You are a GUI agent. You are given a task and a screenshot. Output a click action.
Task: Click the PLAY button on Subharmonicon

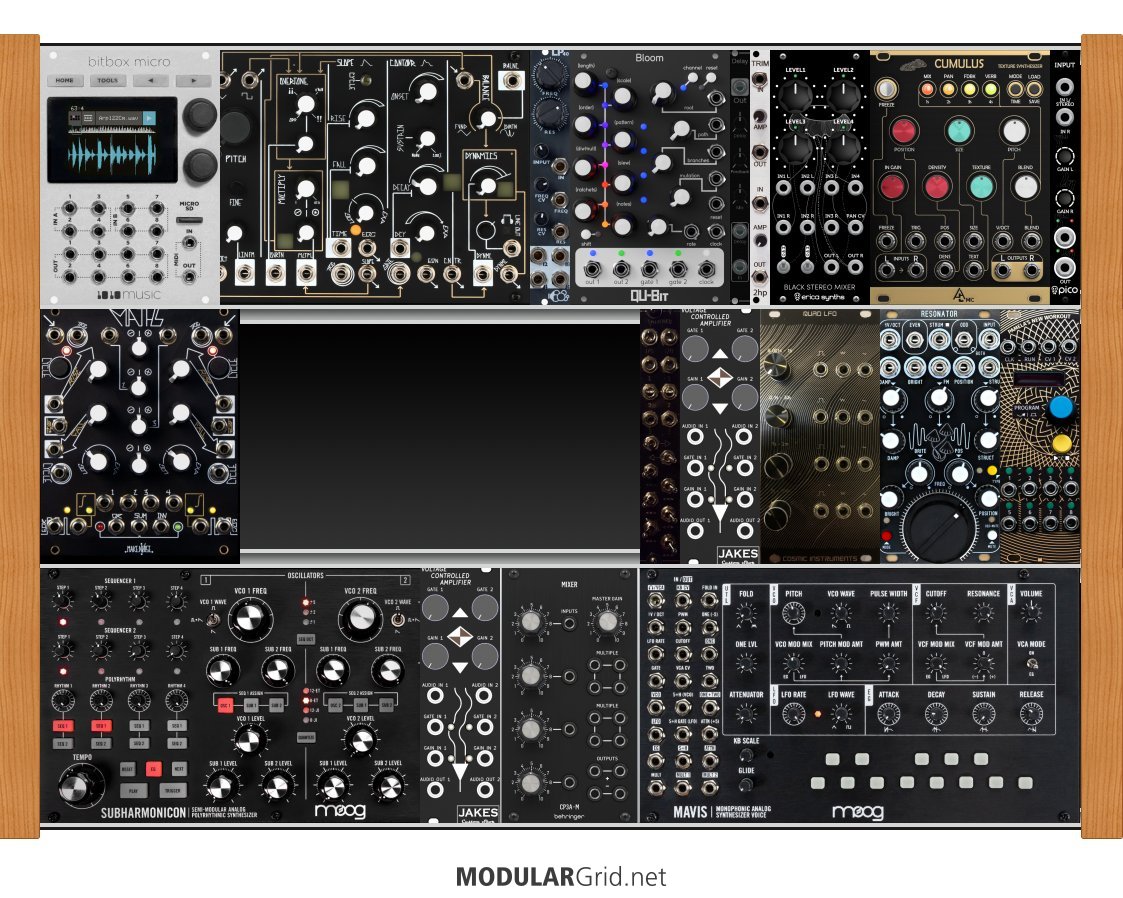(x=132, y=791)
